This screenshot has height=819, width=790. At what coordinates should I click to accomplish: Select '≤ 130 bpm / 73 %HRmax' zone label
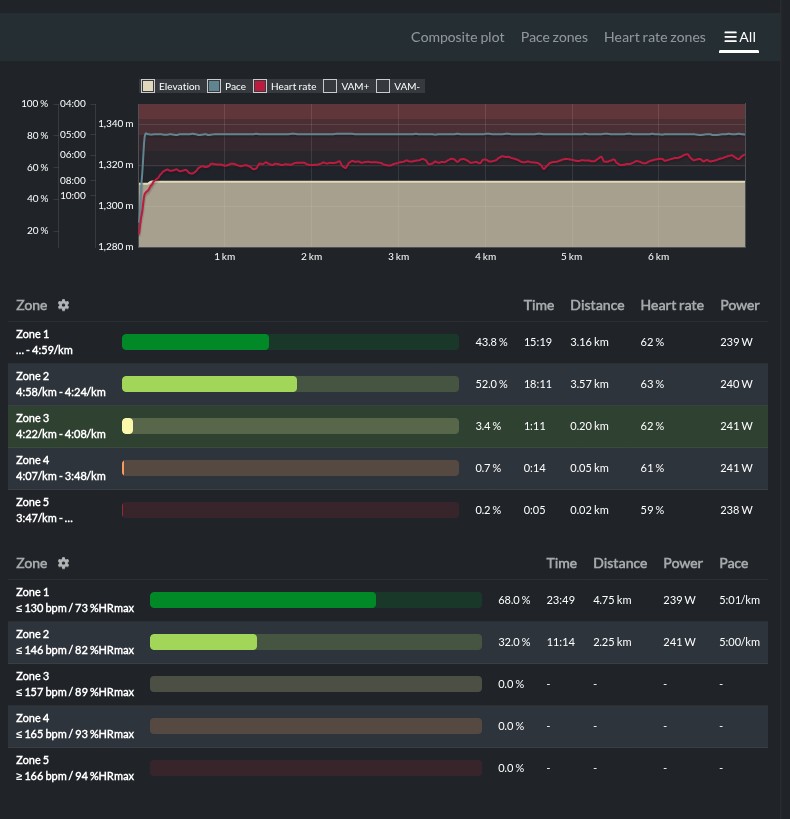pos(75,609)
